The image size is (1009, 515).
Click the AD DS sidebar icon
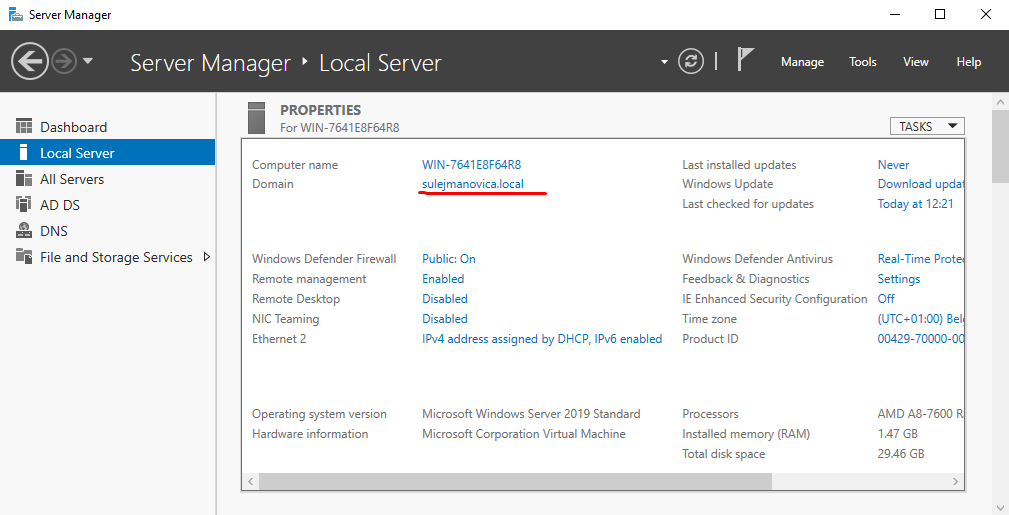(x=23, y=204)
